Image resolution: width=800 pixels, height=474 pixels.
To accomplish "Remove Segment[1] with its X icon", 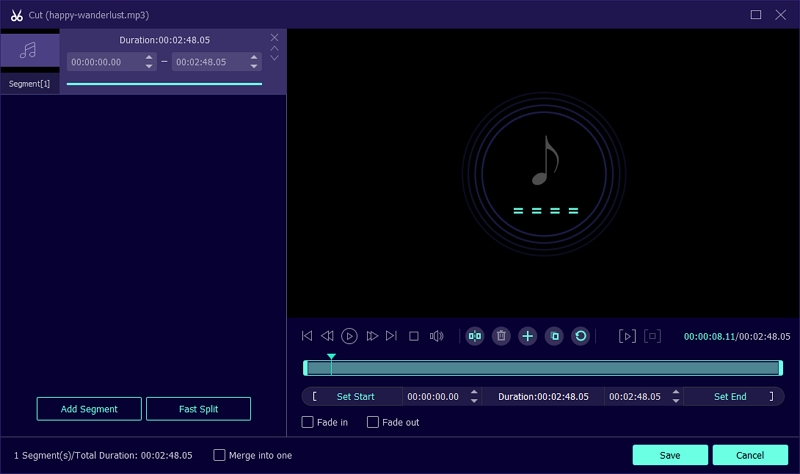I will [x=274, y=37].
